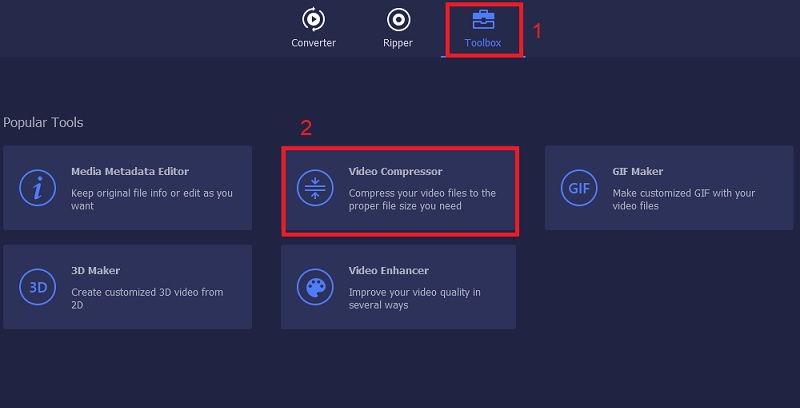Open the 3D Maker title
800x408 pixels.
pyautogui.click(x=95, y=270)
